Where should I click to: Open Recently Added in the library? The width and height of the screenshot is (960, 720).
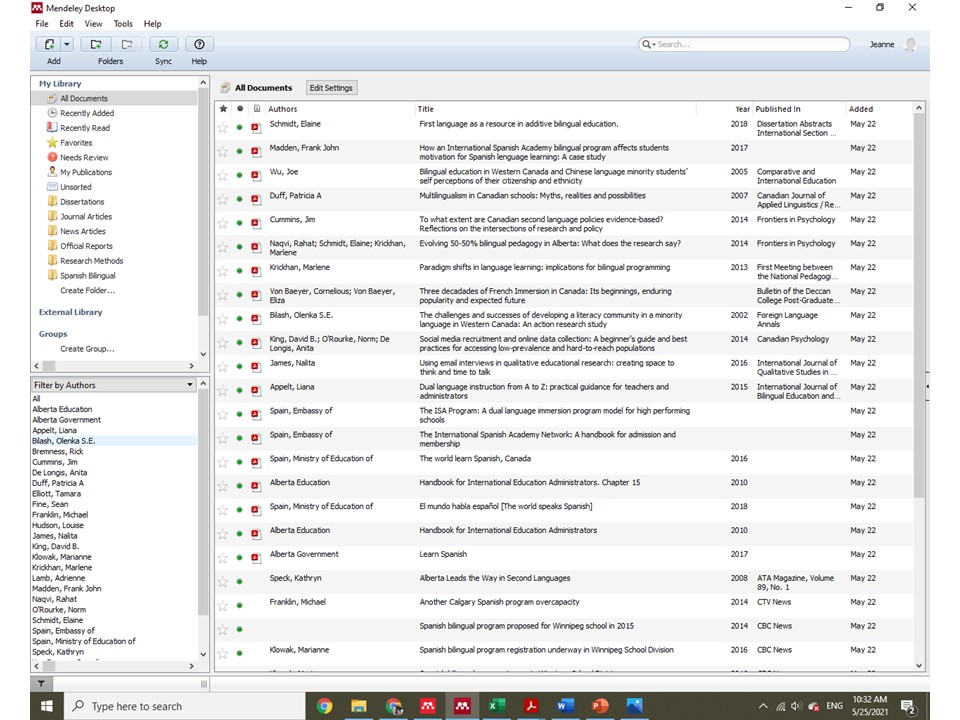tap(87, 113)
